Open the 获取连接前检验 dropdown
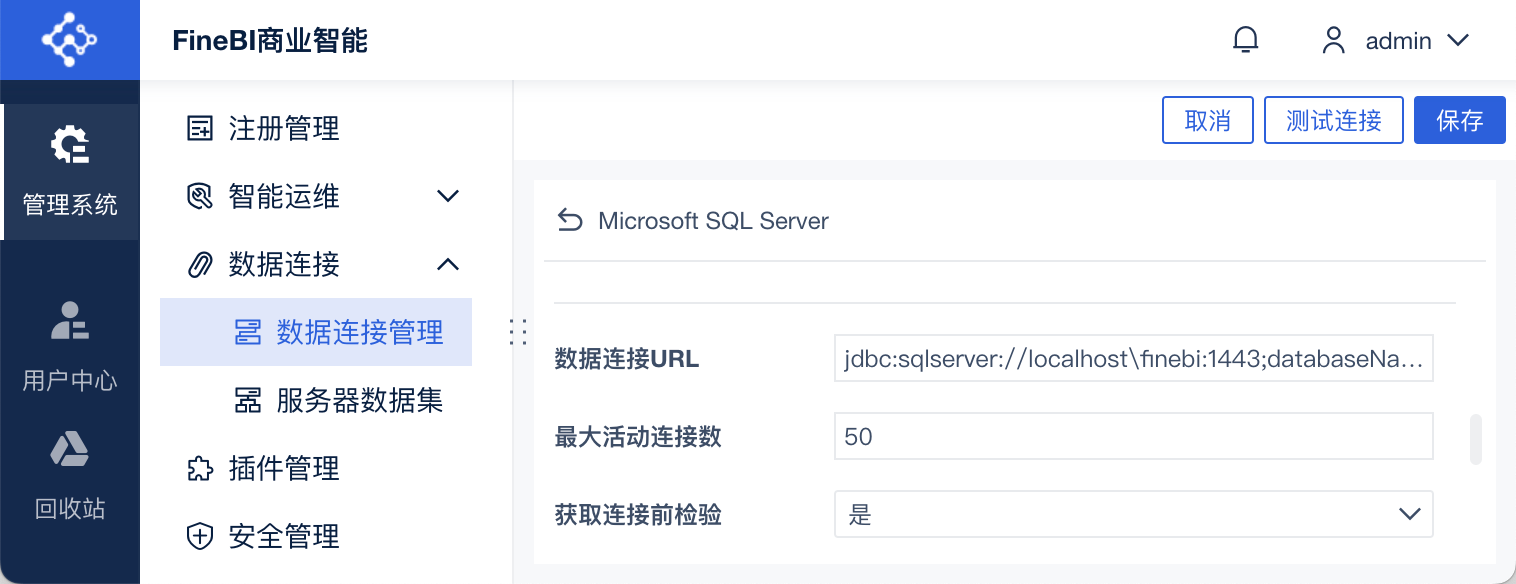The width and height of the screenshot is (1516, 584). pos(1133,514)
